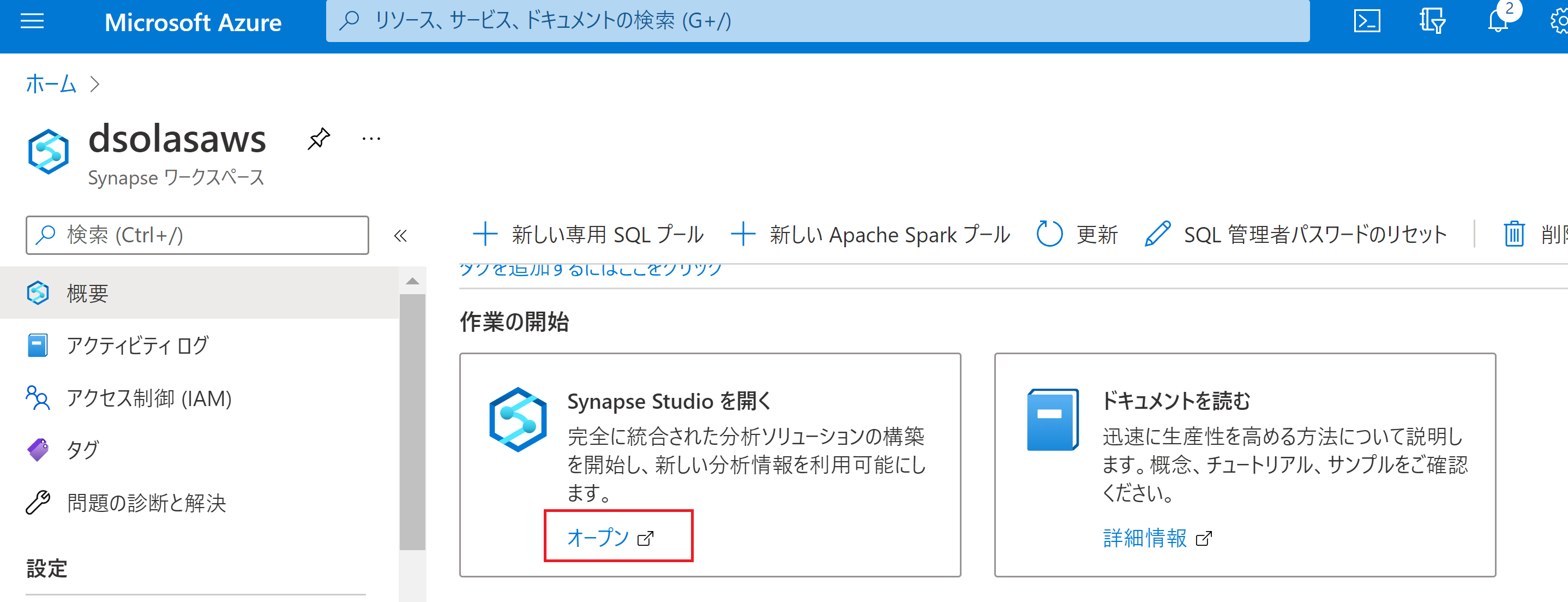The image size is (1568, 602).
Task: Launch Cloud Shell from top bar
Action: coord(1367,22)
